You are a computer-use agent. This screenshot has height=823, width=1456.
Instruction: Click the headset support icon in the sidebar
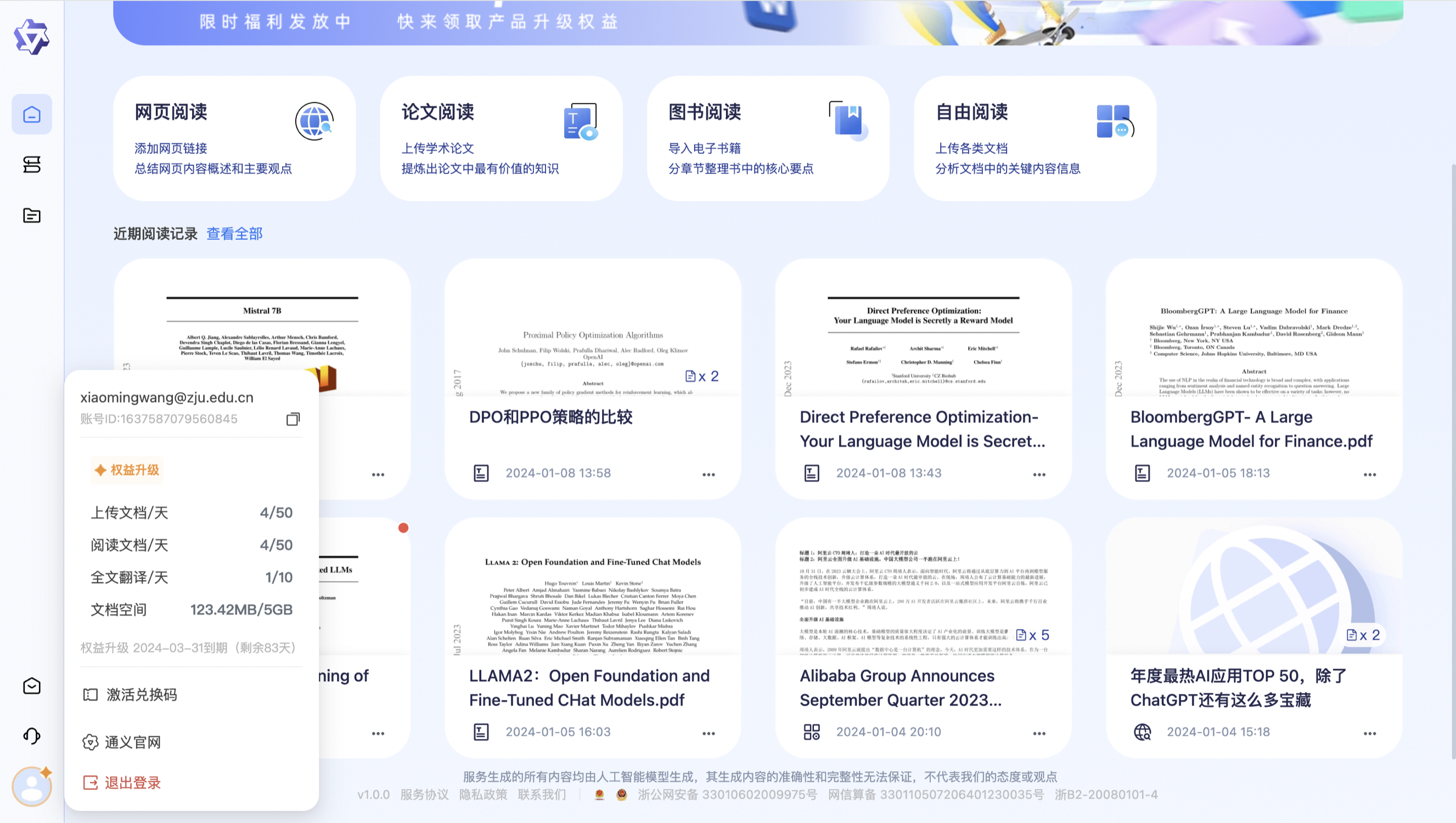(x=32, y=736)
